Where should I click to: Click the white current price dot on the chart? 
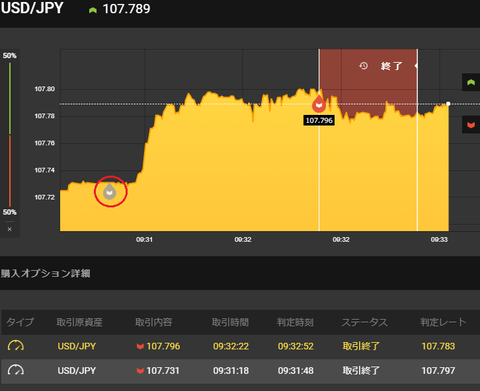point(448,104)
